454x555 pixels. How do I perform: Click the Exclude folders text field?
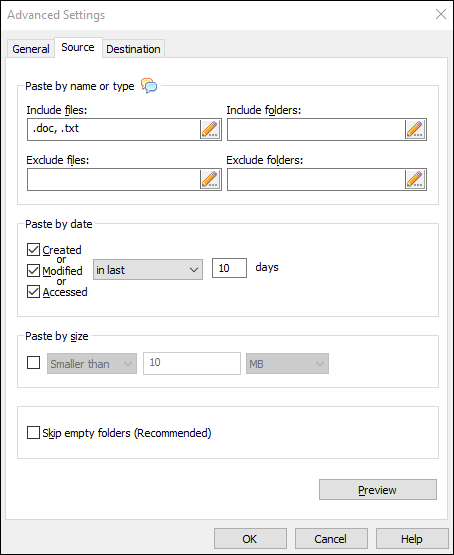316,179
